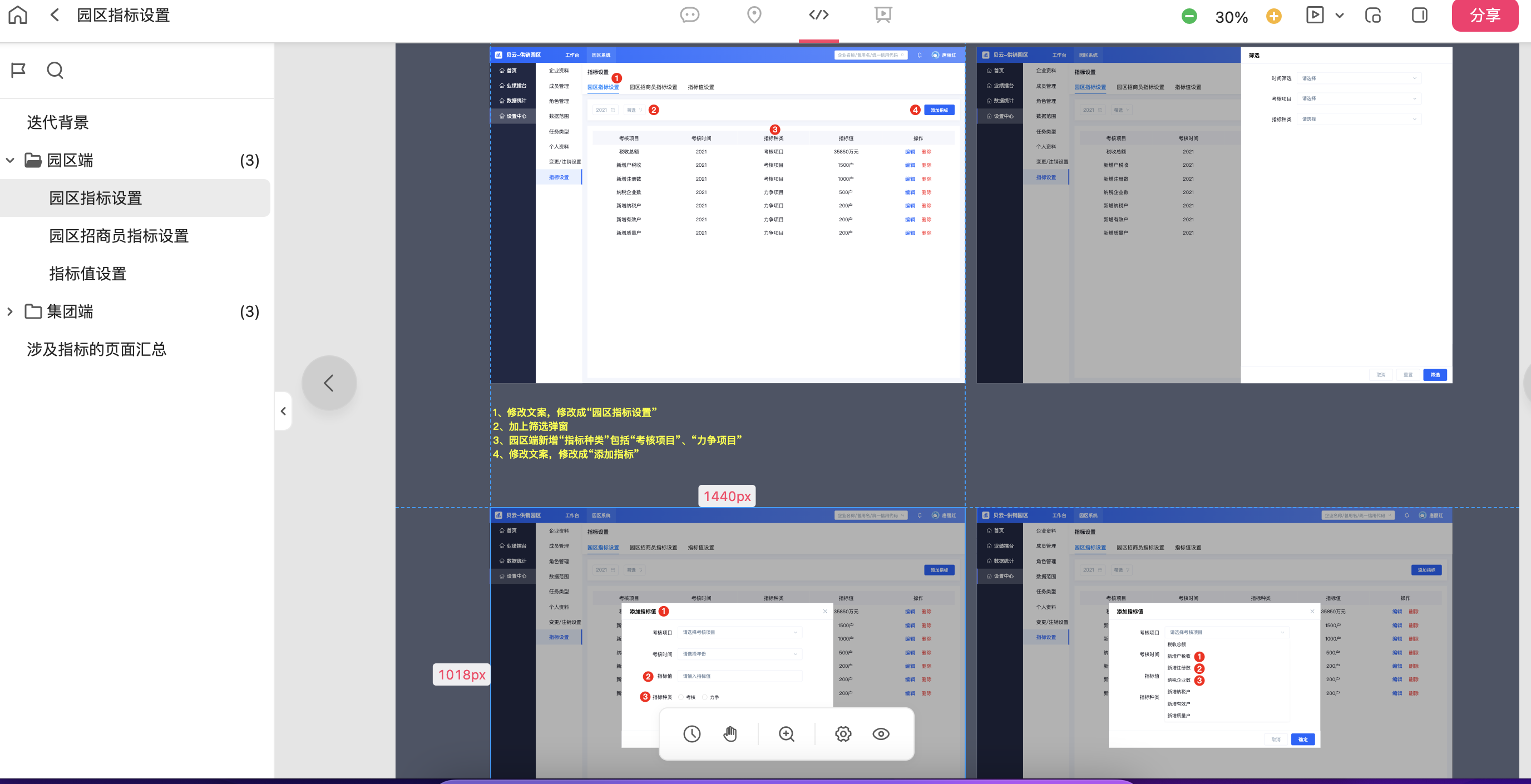Image resolution: width=1531 pixels, height=784 pixels.
Task: Click the comment/chat bubble icon
Action: point(689,15)
